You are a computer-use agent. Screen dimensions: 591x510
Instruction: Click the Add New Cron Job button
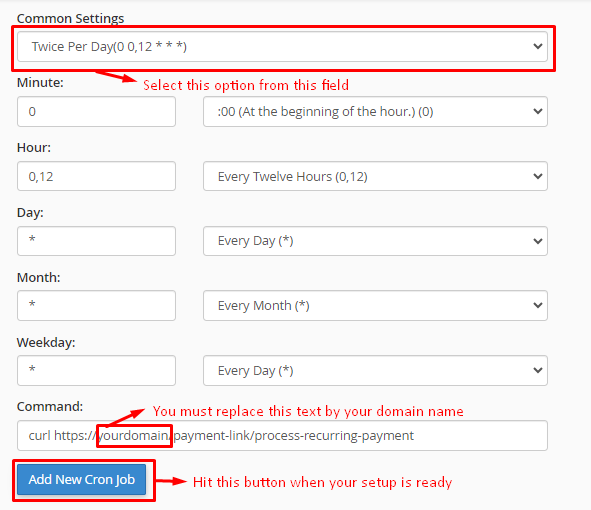[82, 479]
